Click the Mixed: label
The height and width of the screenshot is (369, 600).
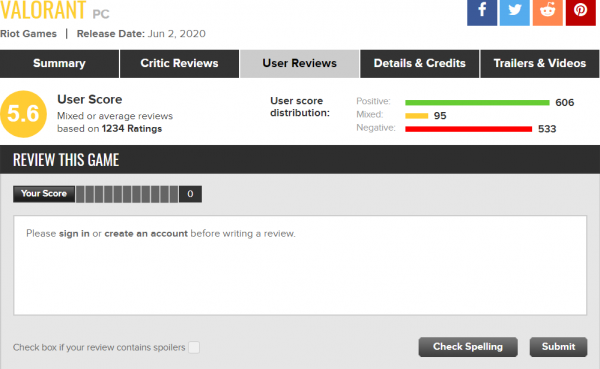(370, 114)
